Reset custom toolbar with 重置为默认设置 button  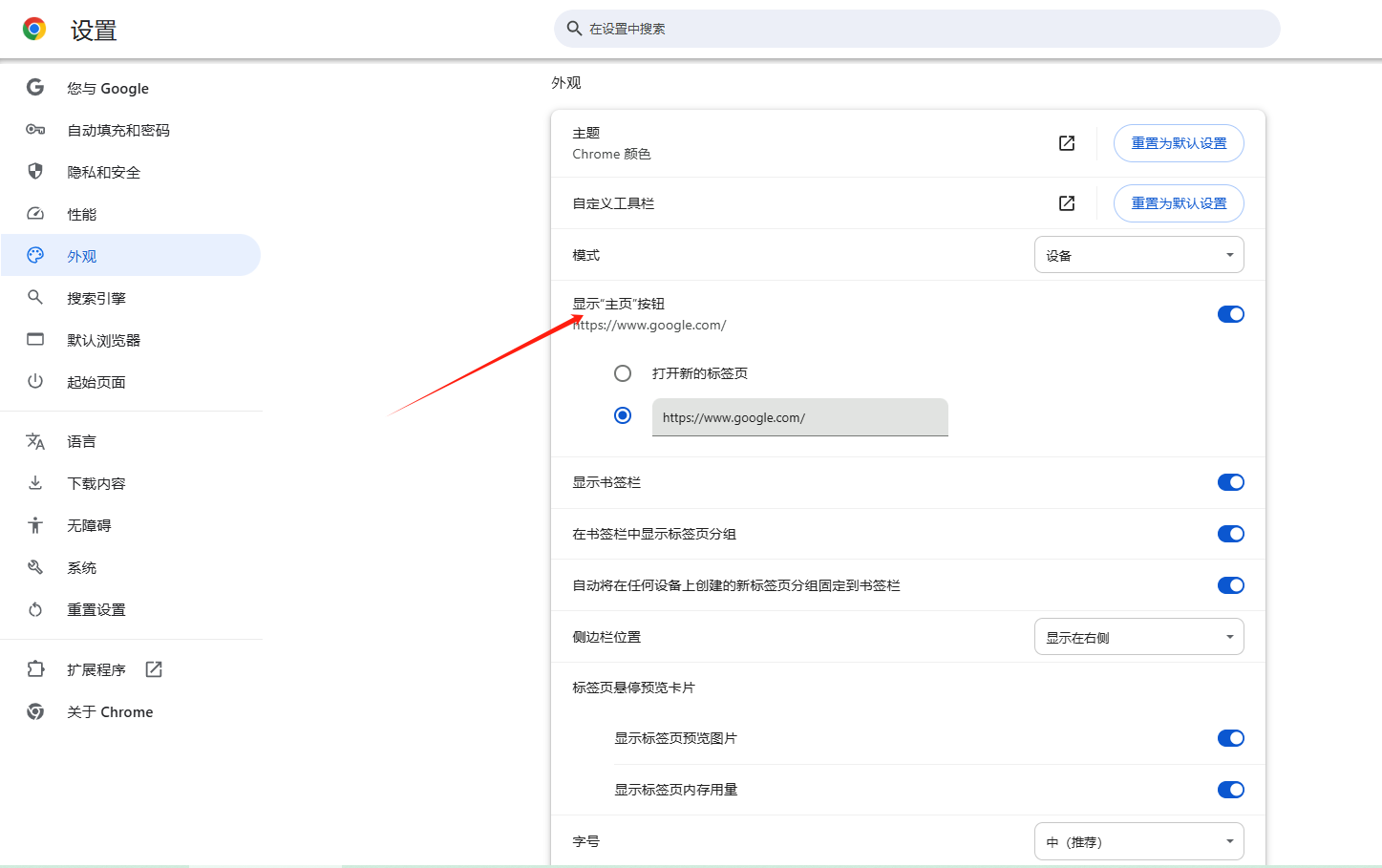pyautogui.click(x=1179, y=203)
